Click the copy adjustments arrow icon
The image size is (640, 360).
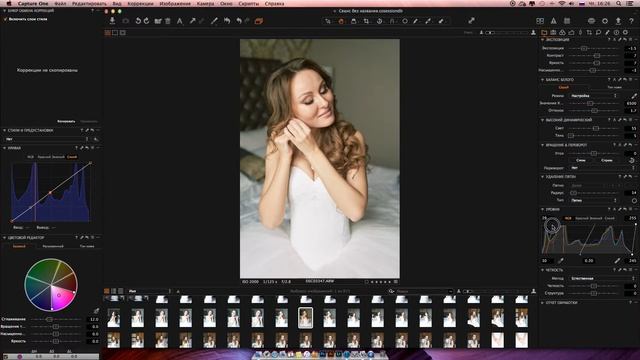coord(192,21)
